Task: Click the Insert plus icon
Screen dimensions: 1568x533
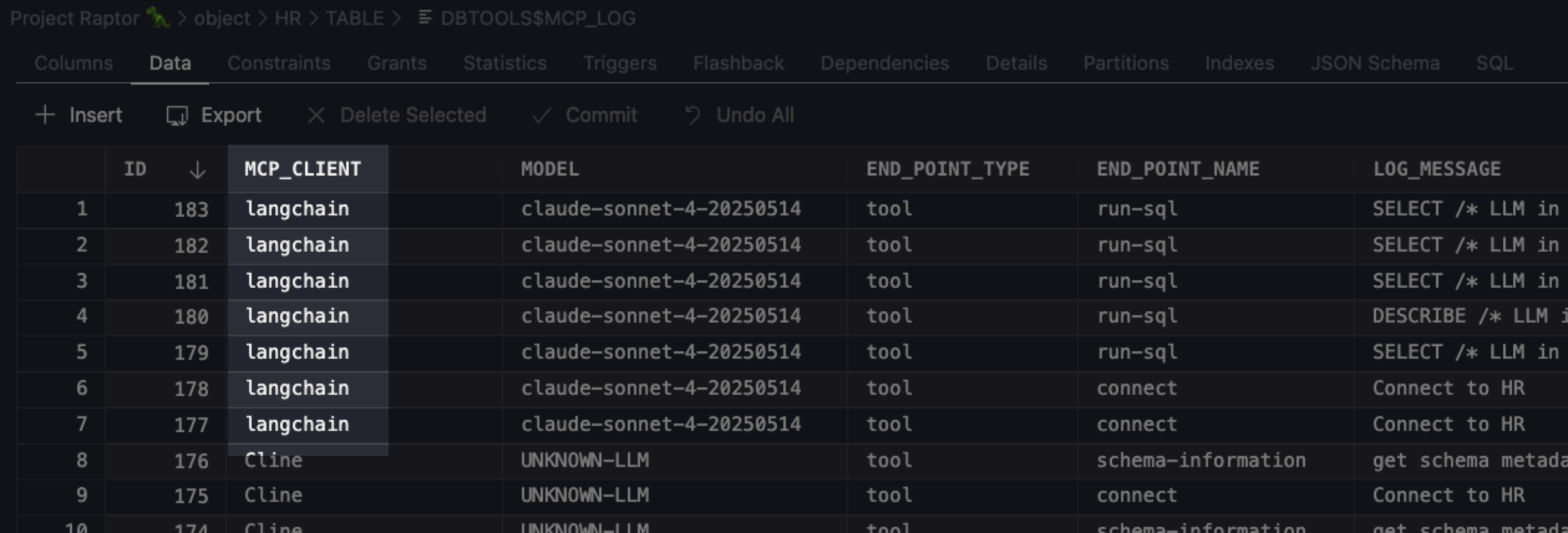Action: point(45,115)
